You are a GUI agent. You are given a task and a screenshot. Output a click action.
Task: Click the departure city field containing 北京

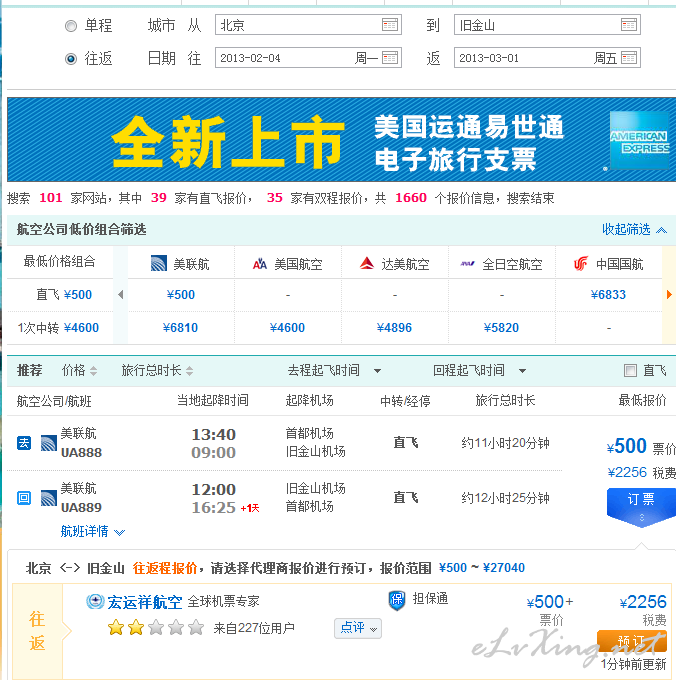coord(308,25)
